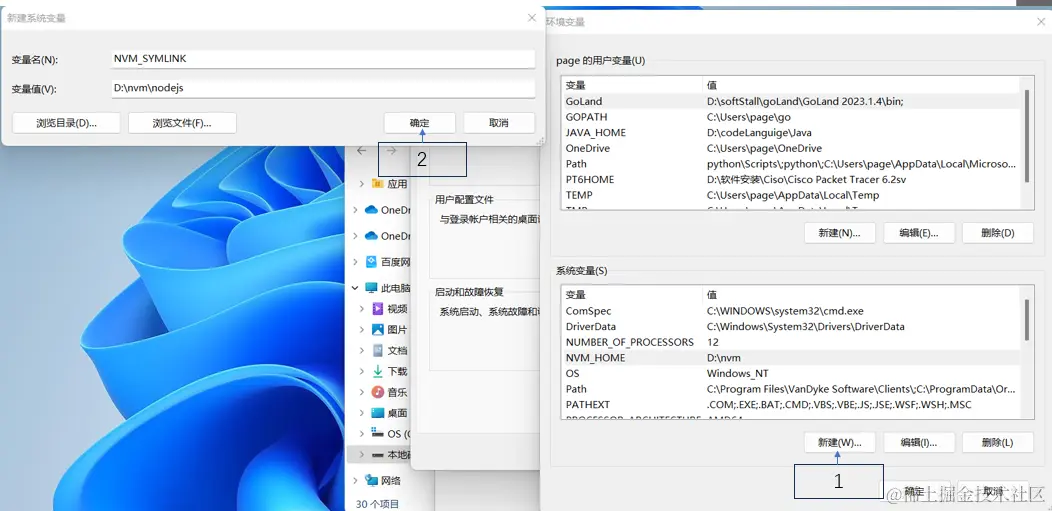Click the OS drive icon
The image size is (1052, 511).
(378, 434)
